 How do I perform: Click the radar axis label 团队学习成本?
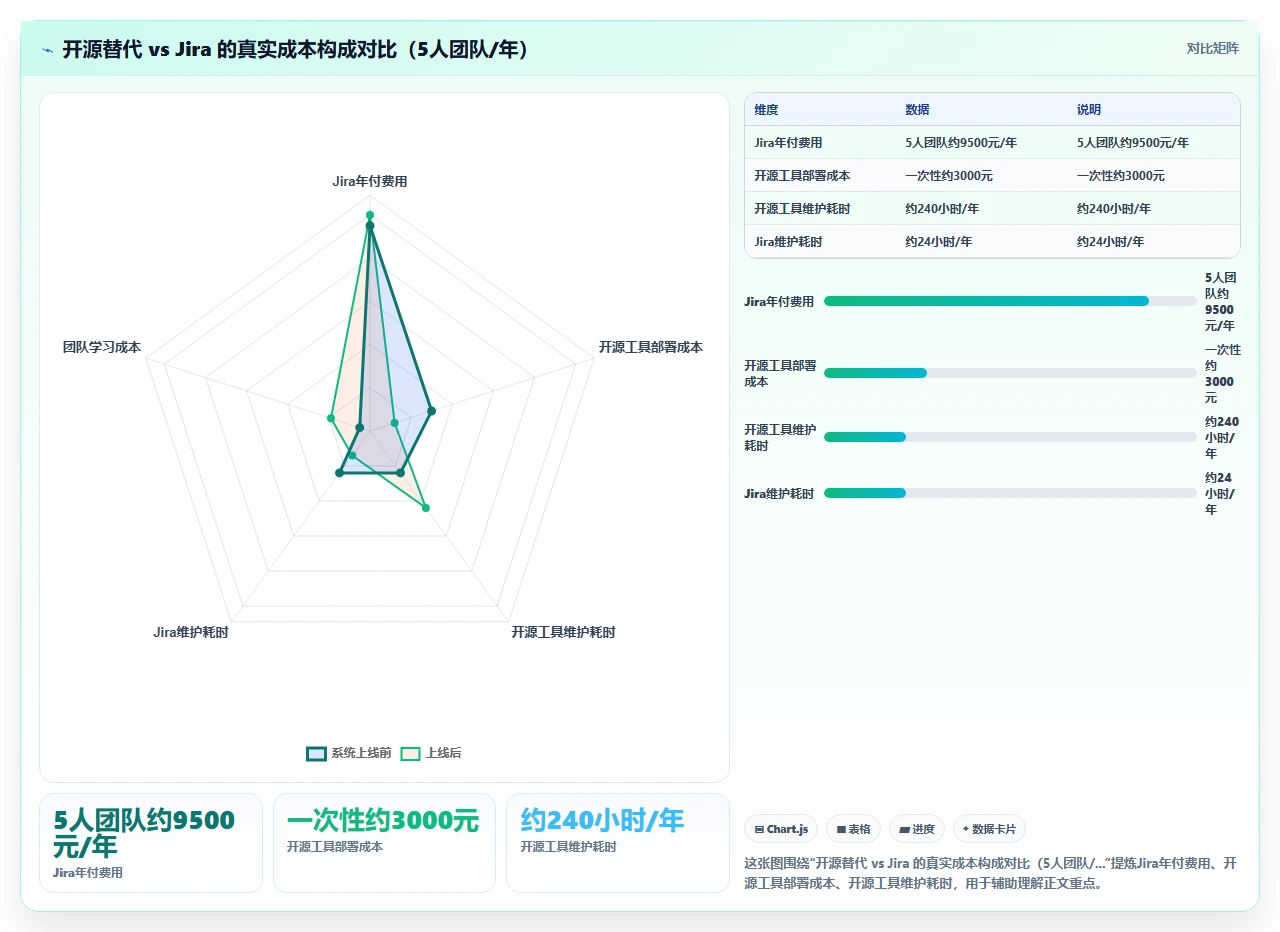(x=102, y=347)
